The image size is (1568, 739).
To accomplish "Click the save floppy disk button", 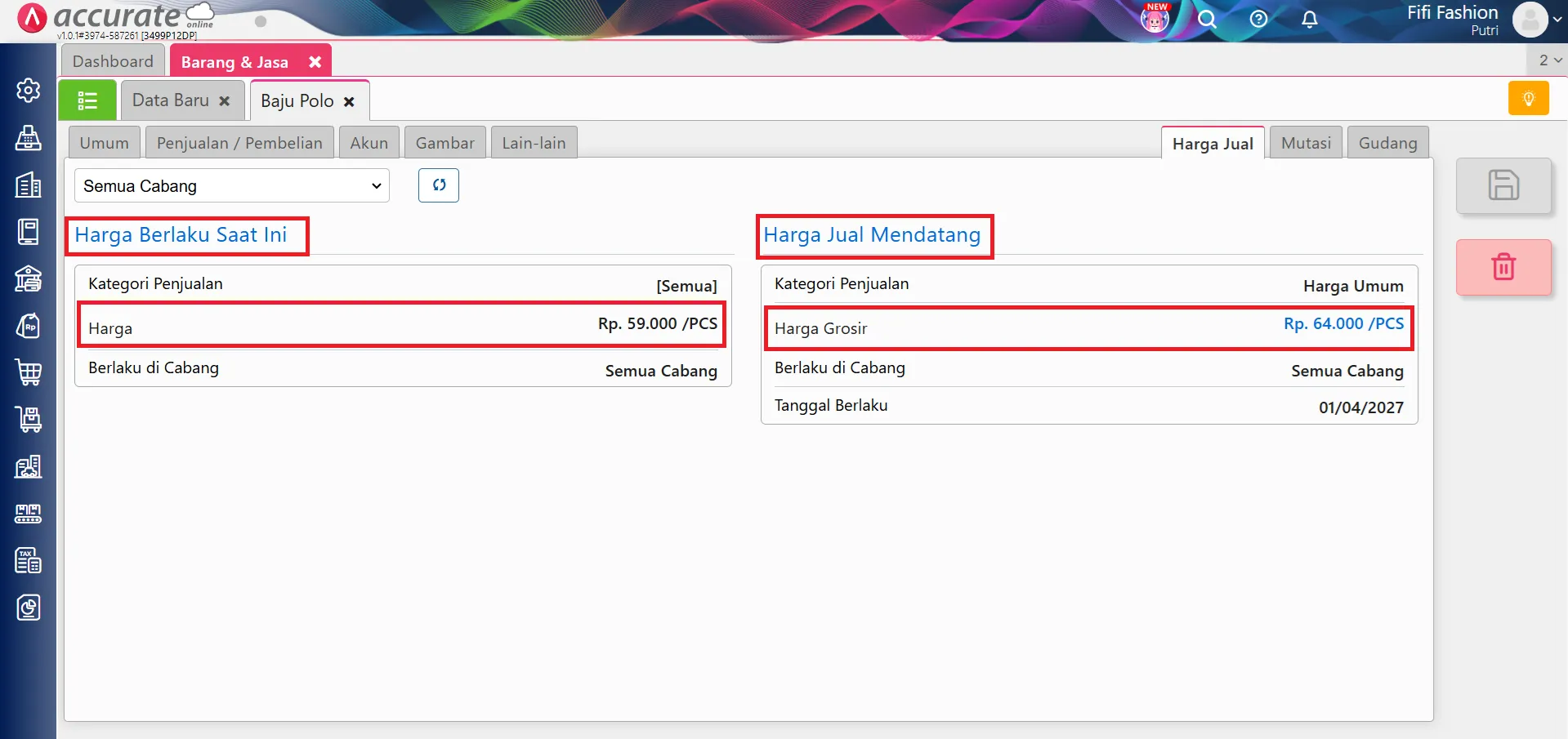I will pyautogui.click(x=1503, y=185).
